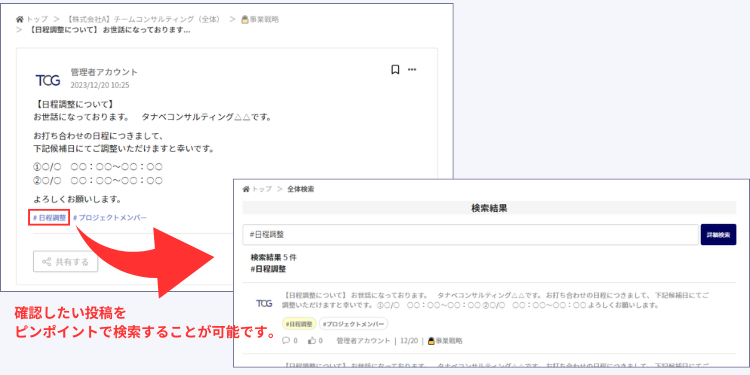
Task: Click the home icon in the search results breadcrumb
Action: [246, 189]
